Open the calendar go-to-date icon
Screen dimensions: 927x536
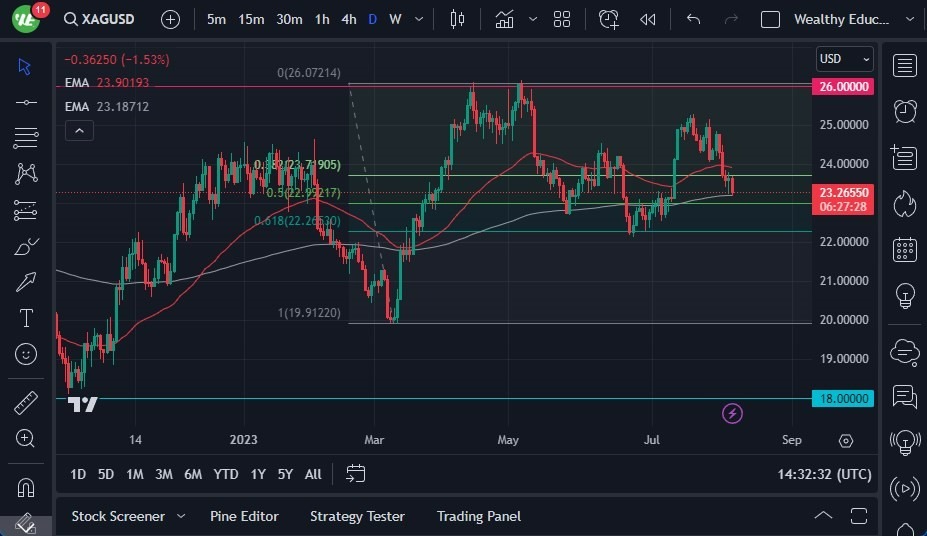tap(355, 474)
